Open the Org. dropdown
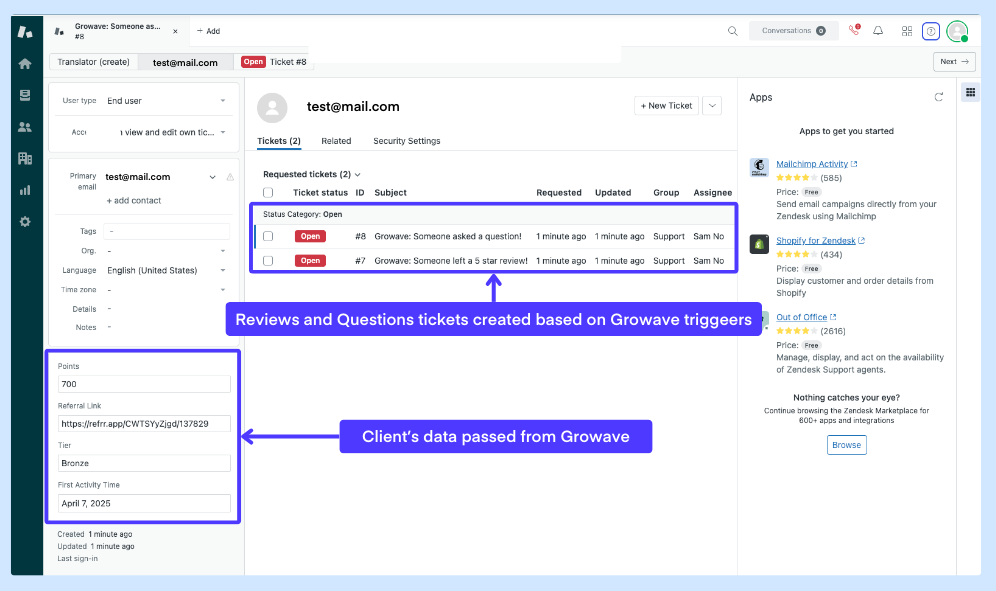This screenshot has width=996, height=591. pyautogui.click(x=166, y=251)
